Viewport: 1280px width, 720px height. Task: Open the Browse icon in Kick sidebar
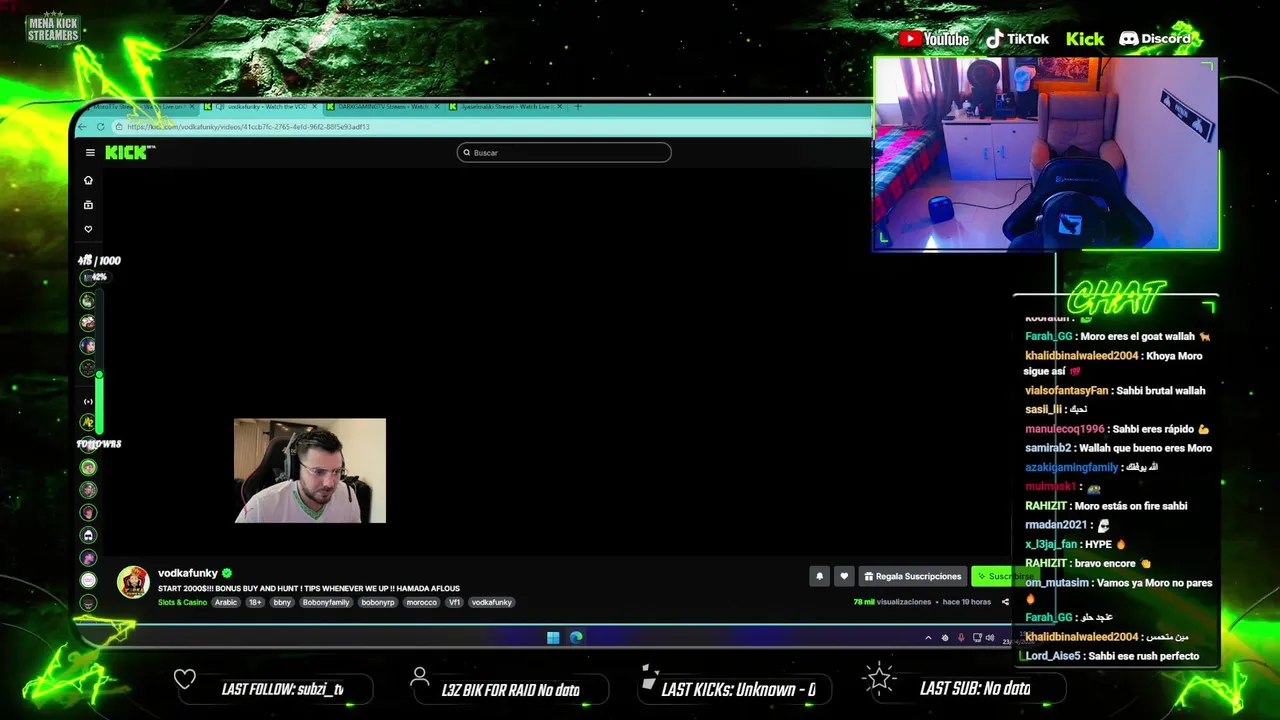click(88, 205)
